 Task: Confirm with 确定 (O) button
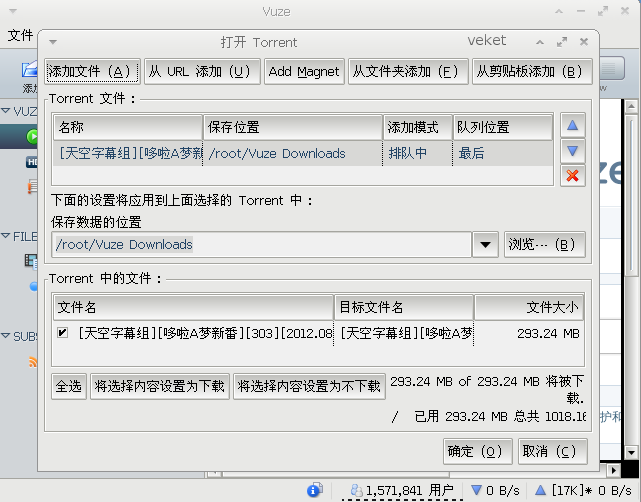[x=477, y=451]
